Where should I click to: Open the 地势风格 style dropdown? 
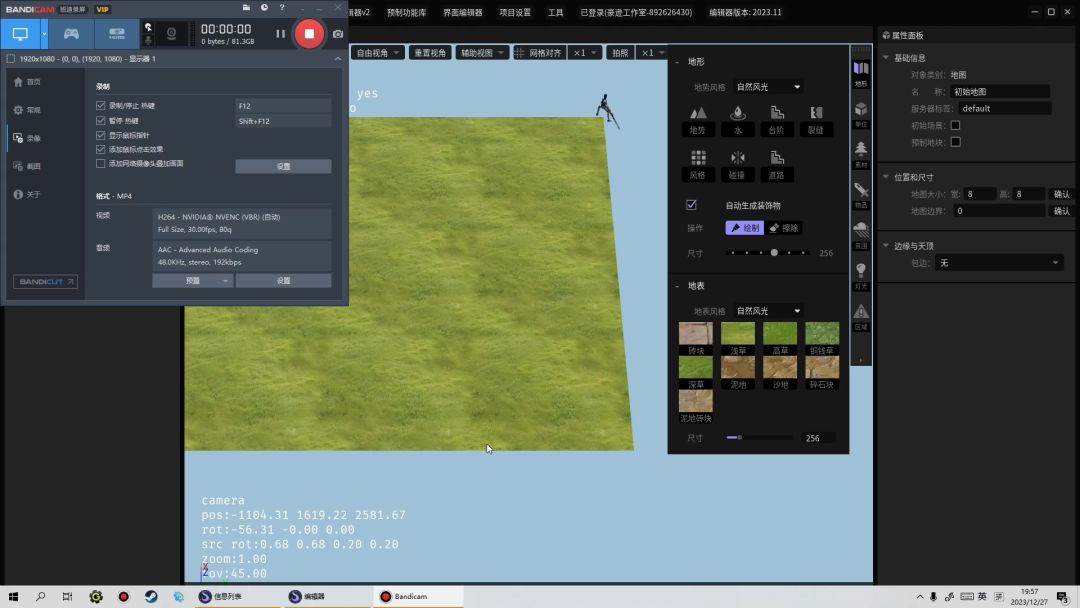(x=768, y=87)
